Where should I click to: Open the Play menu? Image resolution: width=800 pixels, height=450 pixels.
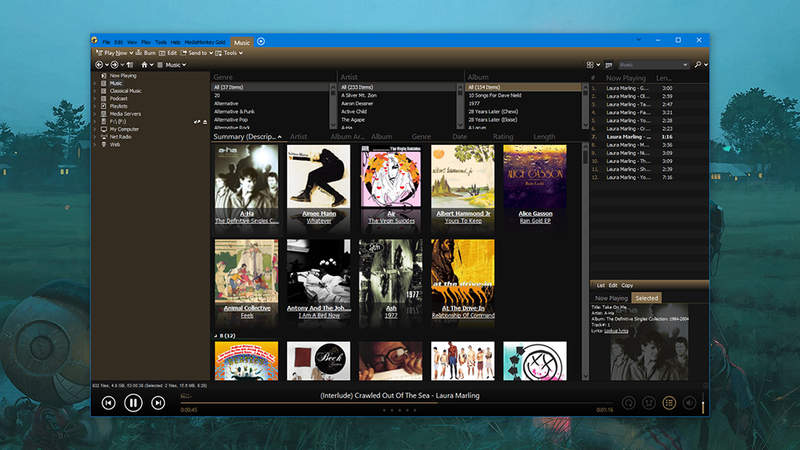click(x=146, y=42)
